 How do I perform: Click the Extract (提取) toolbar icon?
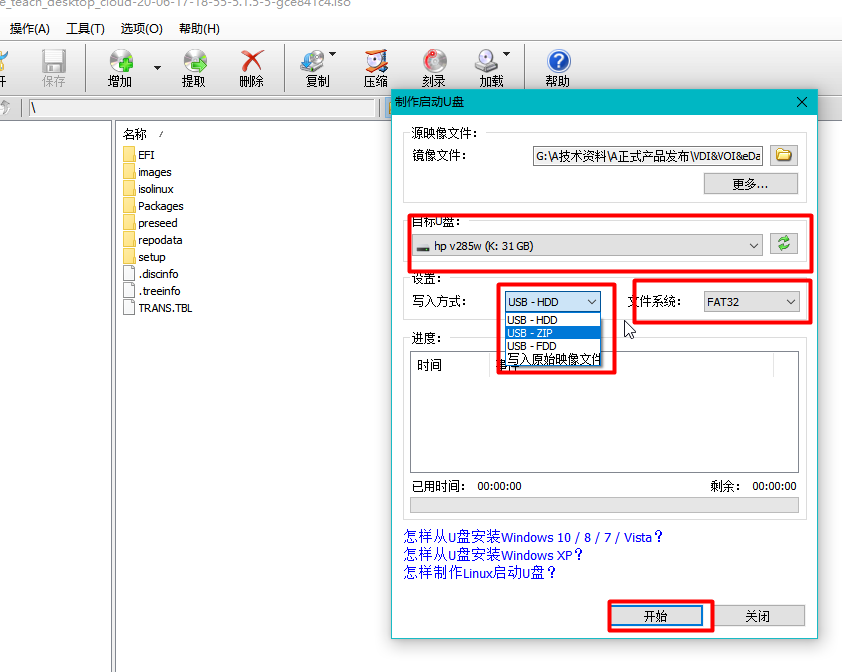(x=194, y=62)
